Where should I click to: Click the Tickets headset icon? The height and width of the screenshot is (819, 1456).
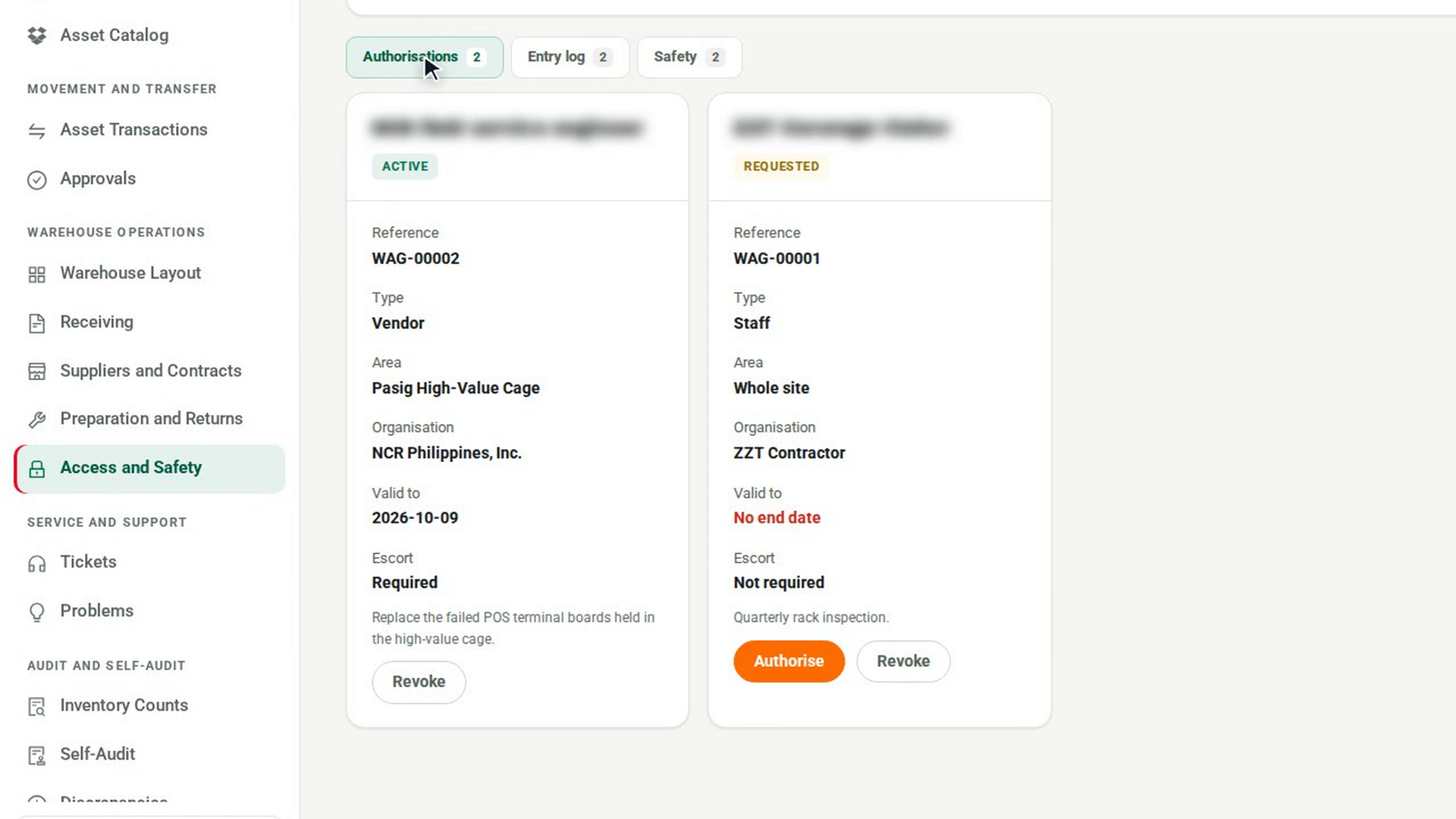[x=36, y=563]
